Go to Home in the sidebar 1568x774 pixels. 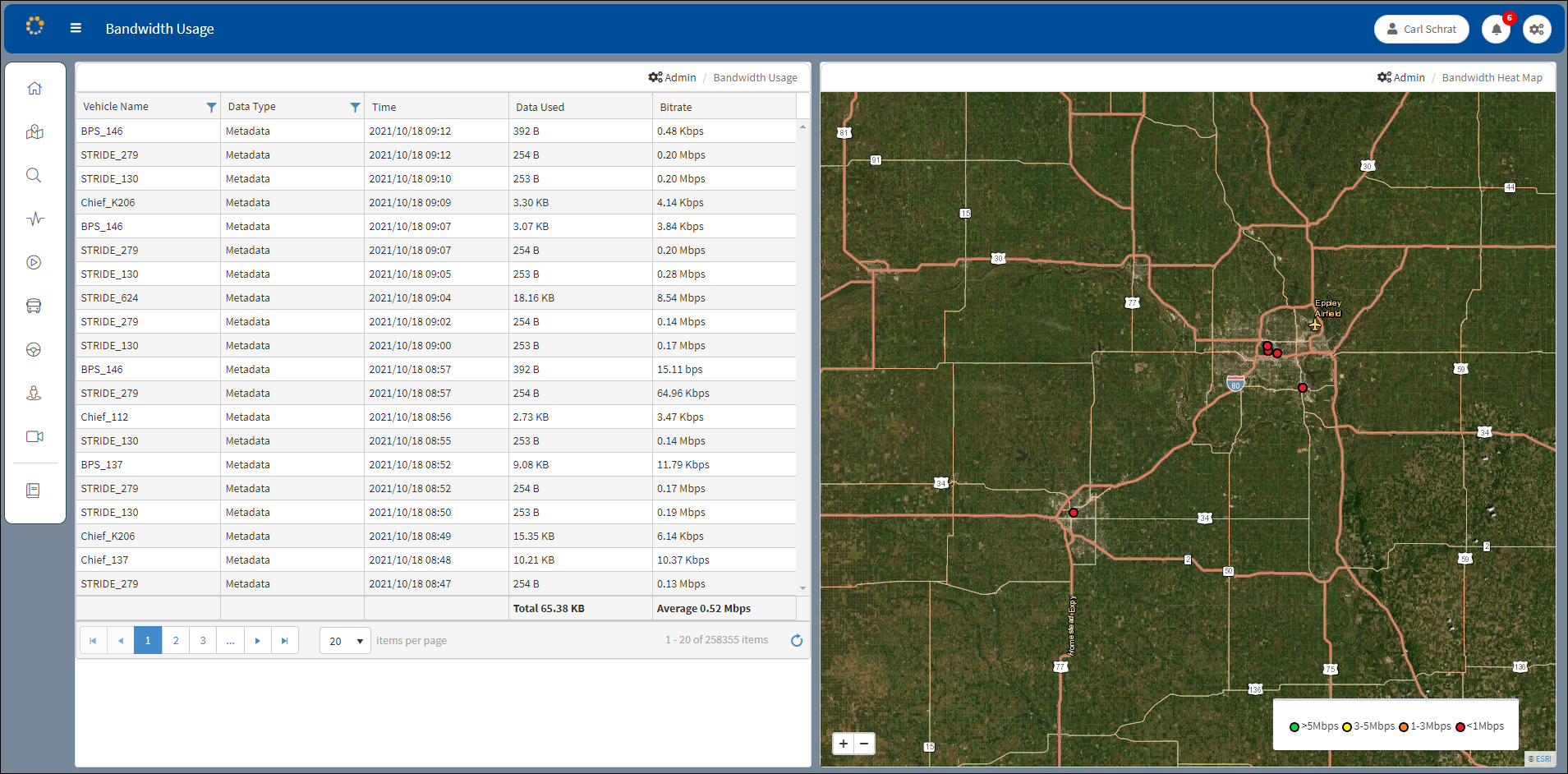tap(34, 88)
